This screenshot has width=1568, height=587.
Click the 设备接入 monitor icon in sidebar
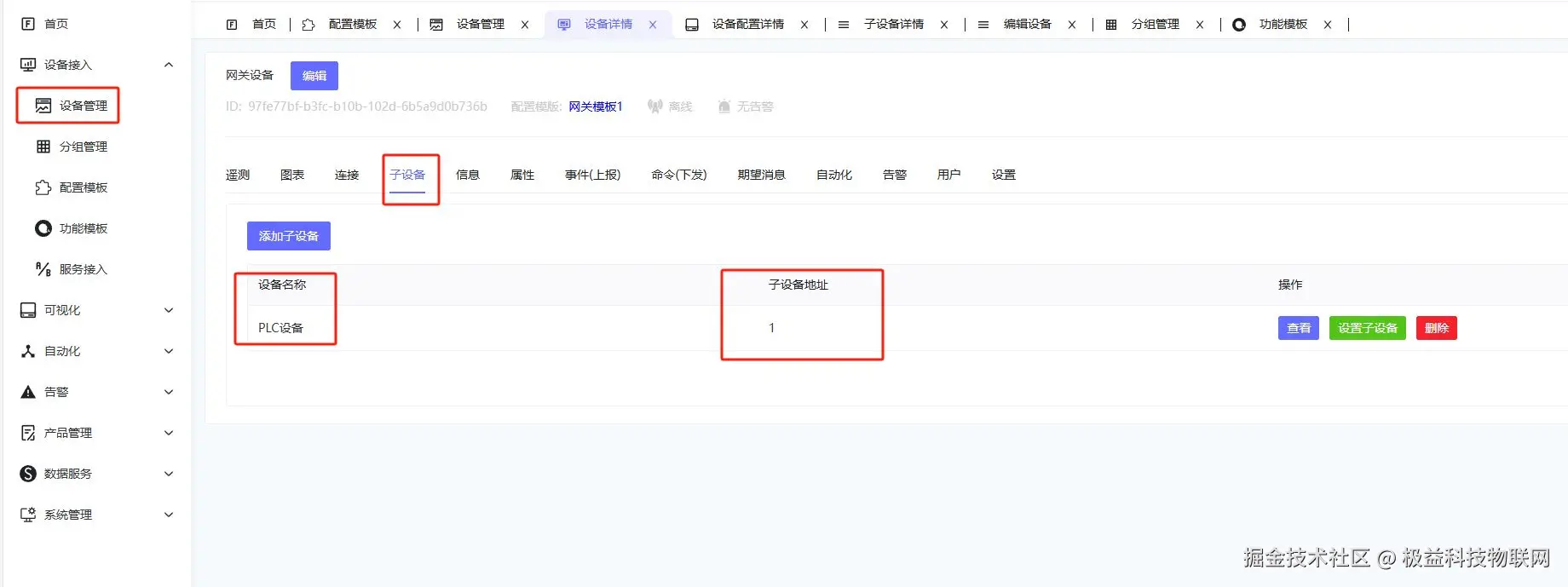[28, 65]
